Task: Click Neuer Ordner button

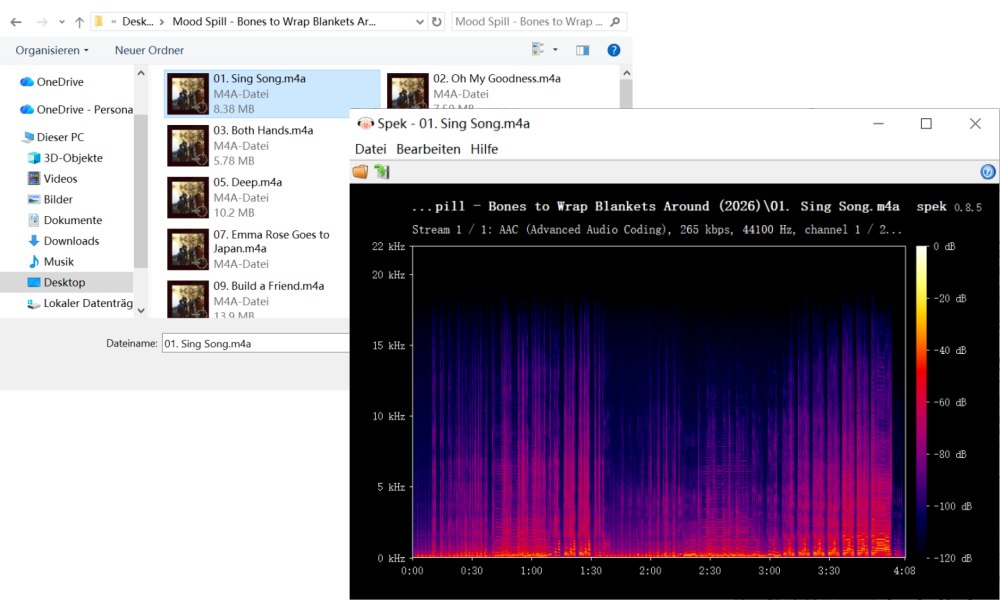Action: [149, 50]
